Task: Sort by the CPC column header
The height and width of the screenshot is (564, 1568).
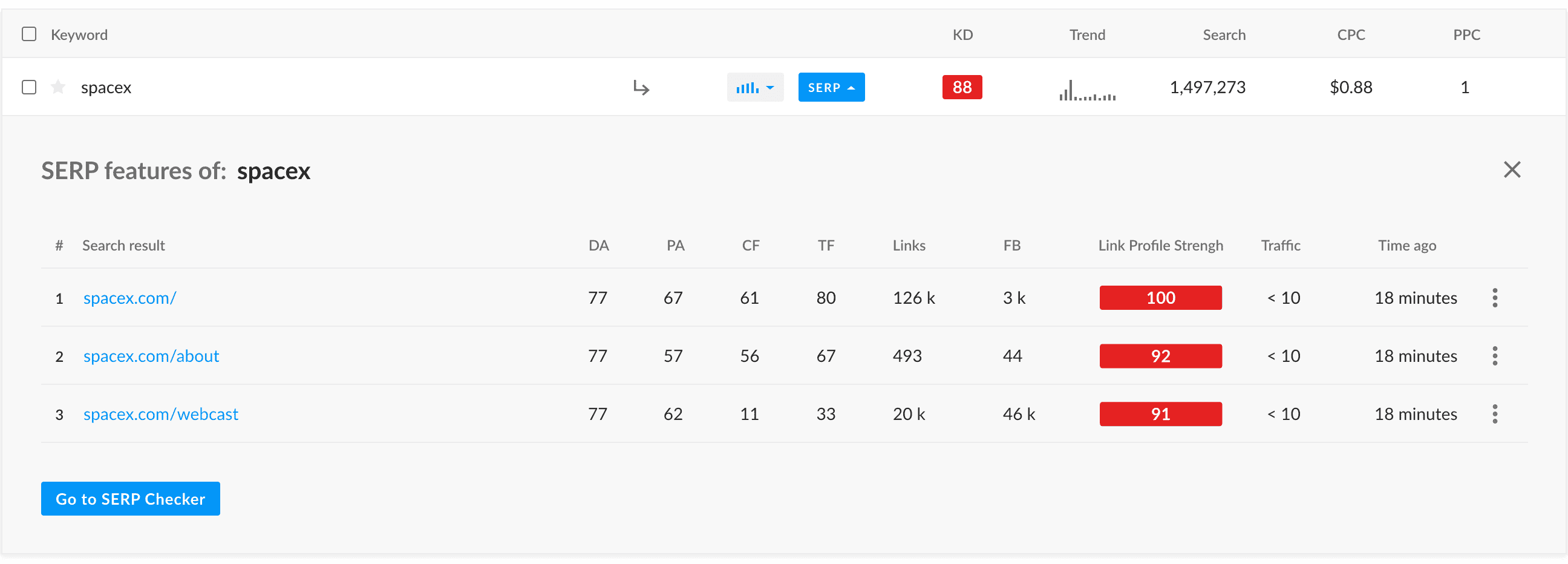Action: pyautogui.click(x=1351, y=34)
